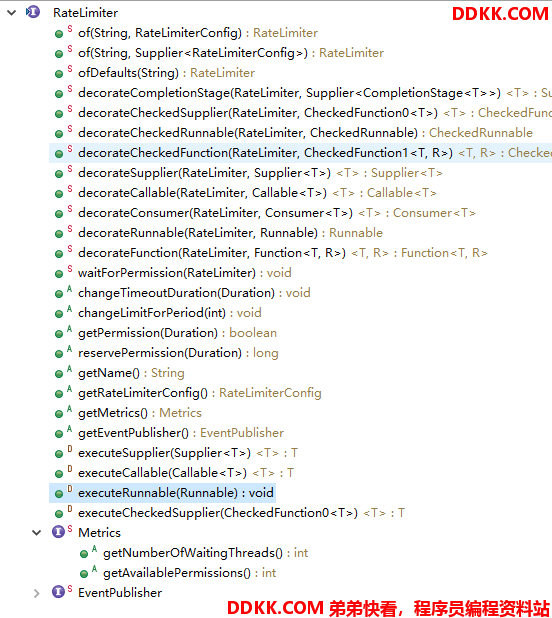Click green icon beside getAvailablePermissions()
The width and height of the screenshot is (552, 618).
pos(84,574)
